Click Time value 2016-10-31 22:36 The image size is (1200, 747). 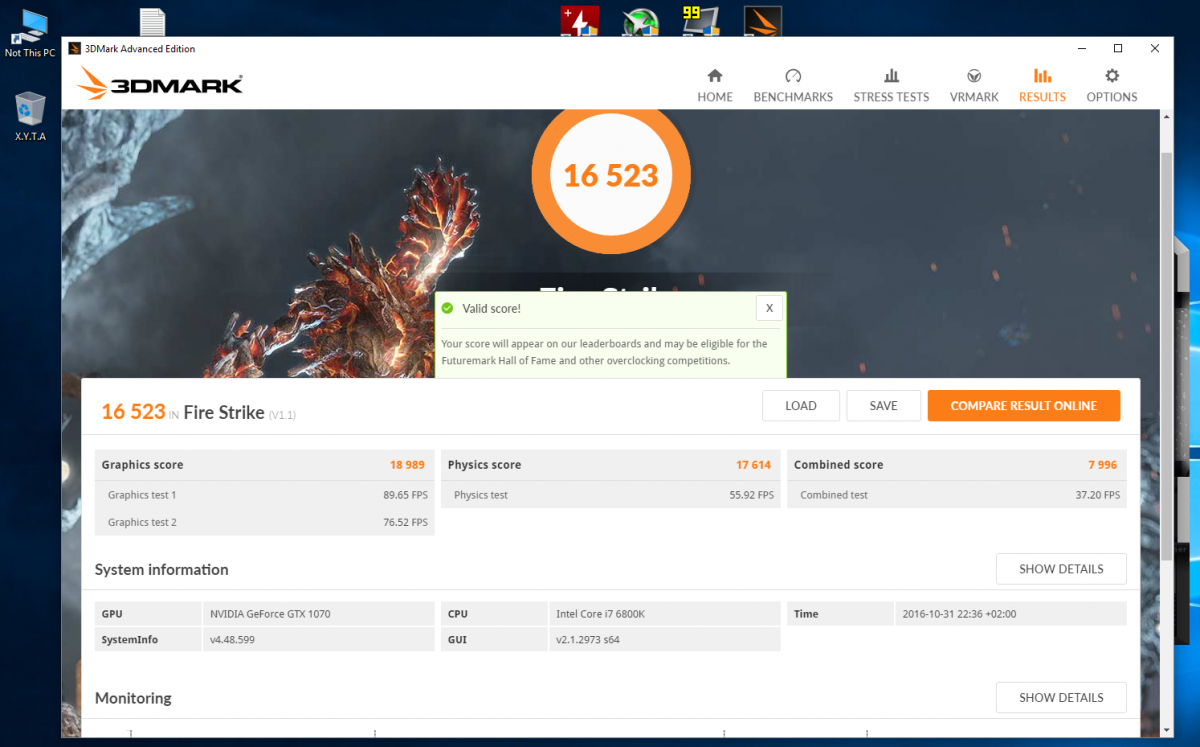959,614
